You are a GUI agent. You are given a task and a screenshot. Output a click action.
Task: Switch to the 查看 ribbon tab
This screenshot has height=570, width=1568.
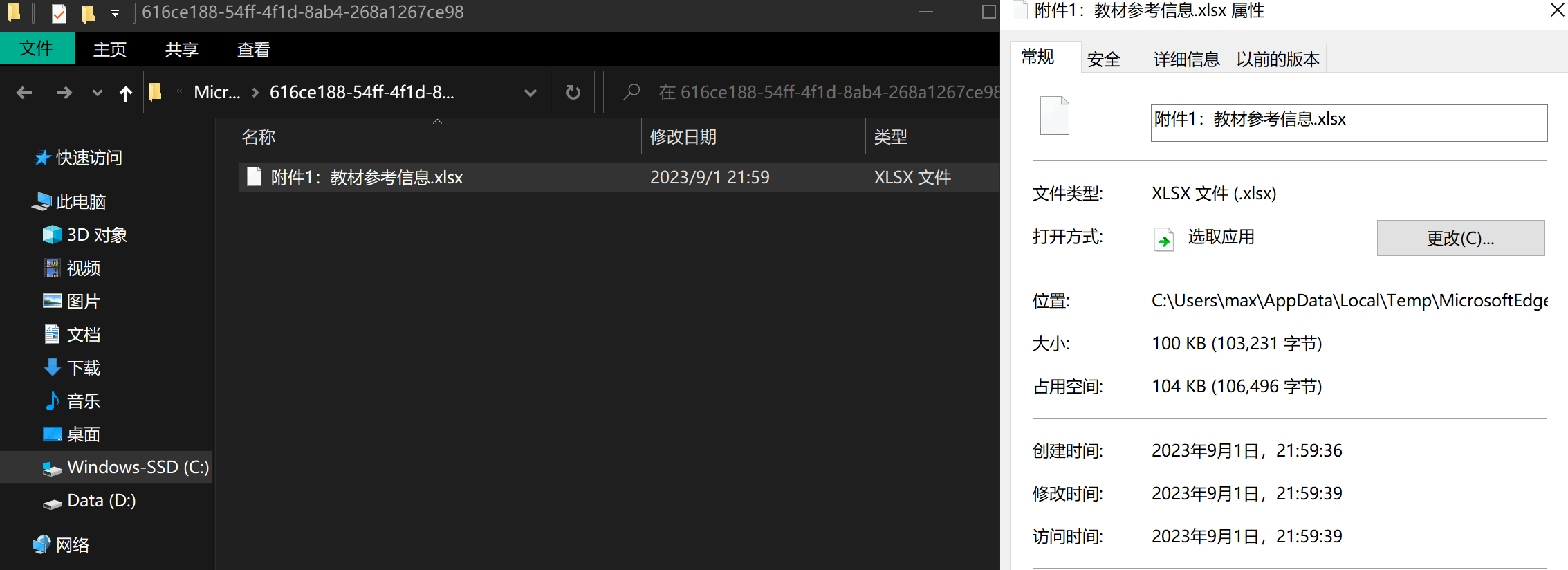(x=254, y=49)
